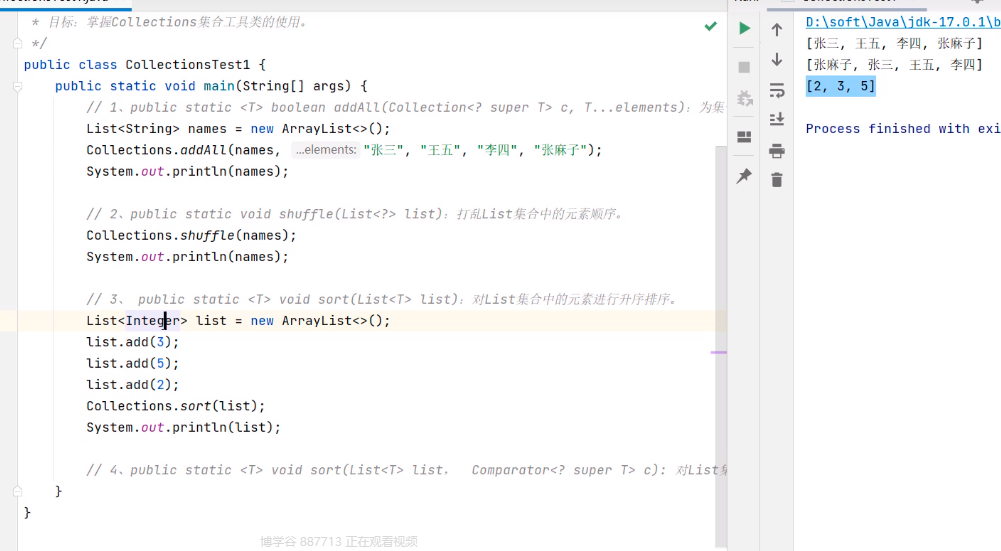This screenshot has height=551, width=1001.
Task: Print the console output with printer icon
Action: 777,151
